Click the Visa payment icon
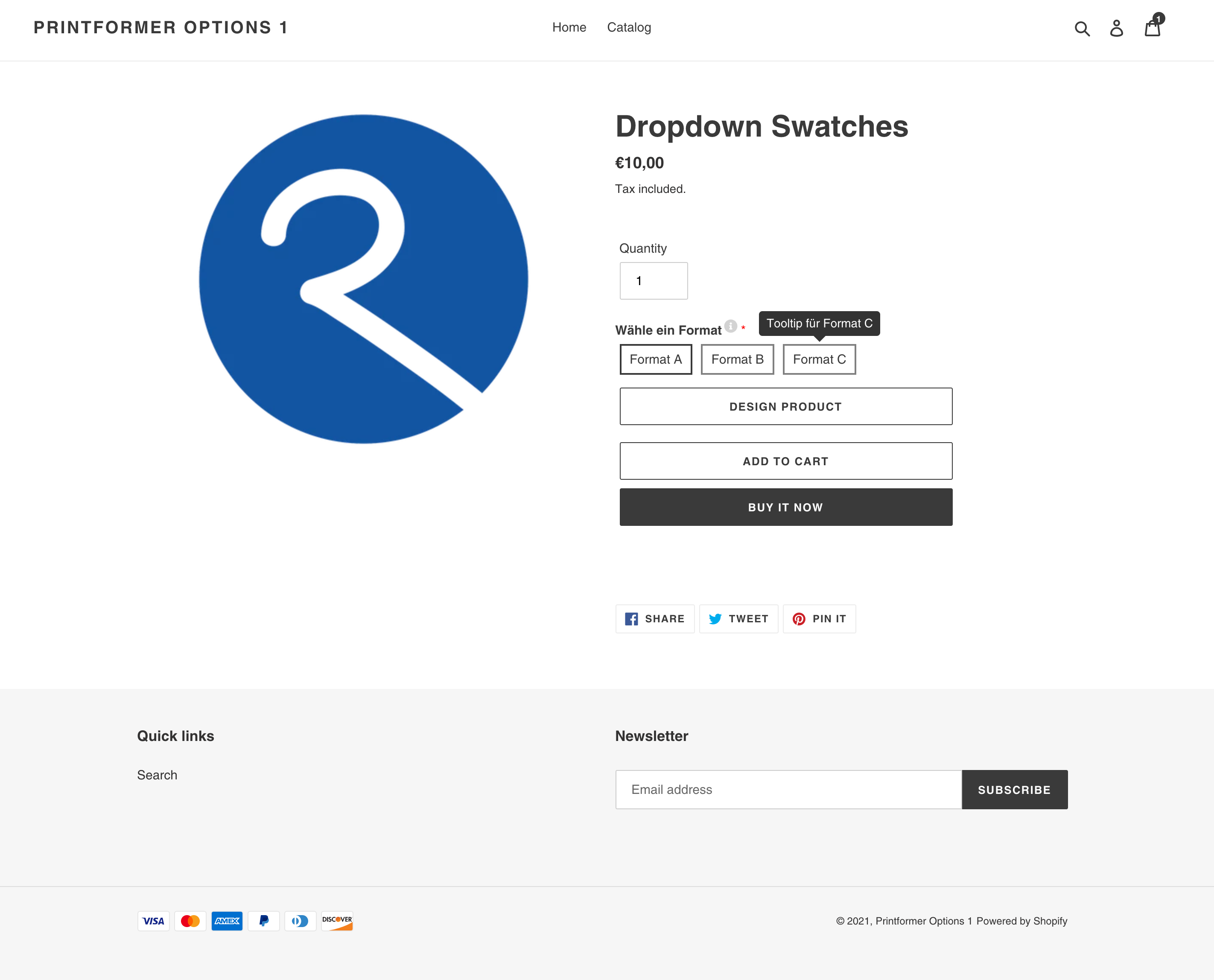1214x980 pixels. pos(153,921)
